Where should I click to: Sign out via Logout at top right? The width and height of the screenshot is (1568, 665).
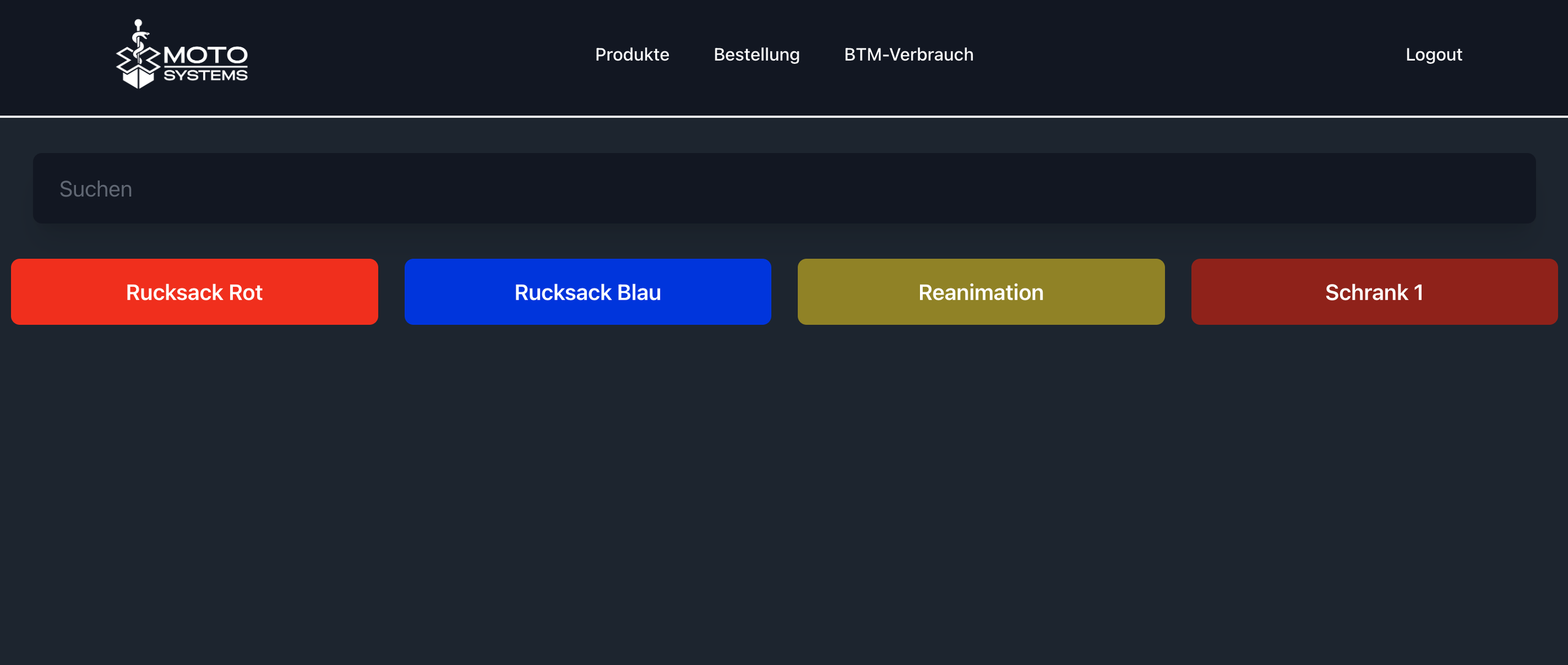1433,55
